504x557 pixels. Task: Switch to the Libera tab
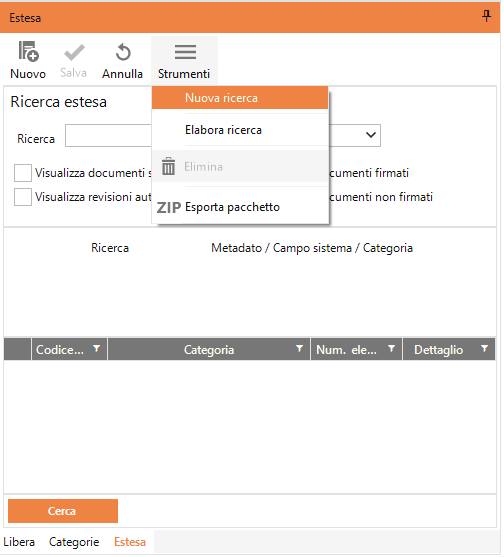click(19, 542)
